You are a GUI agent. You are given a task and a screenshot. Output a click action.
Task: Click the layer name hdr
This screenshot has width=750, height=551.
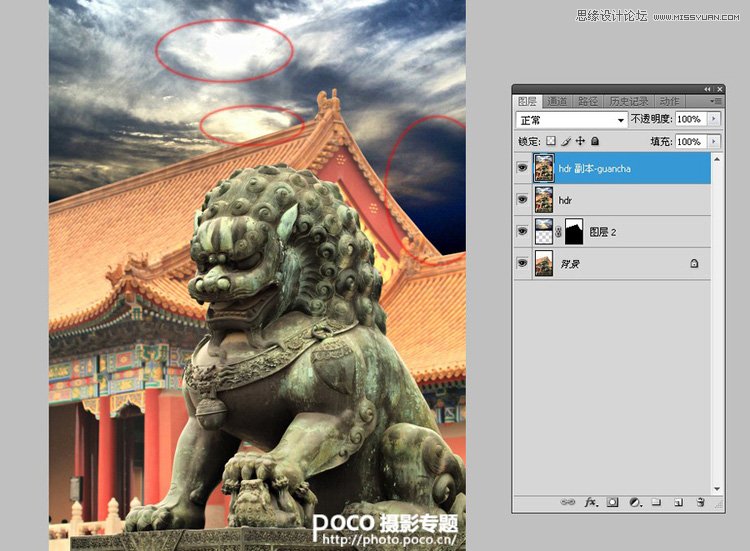(565, 200)
